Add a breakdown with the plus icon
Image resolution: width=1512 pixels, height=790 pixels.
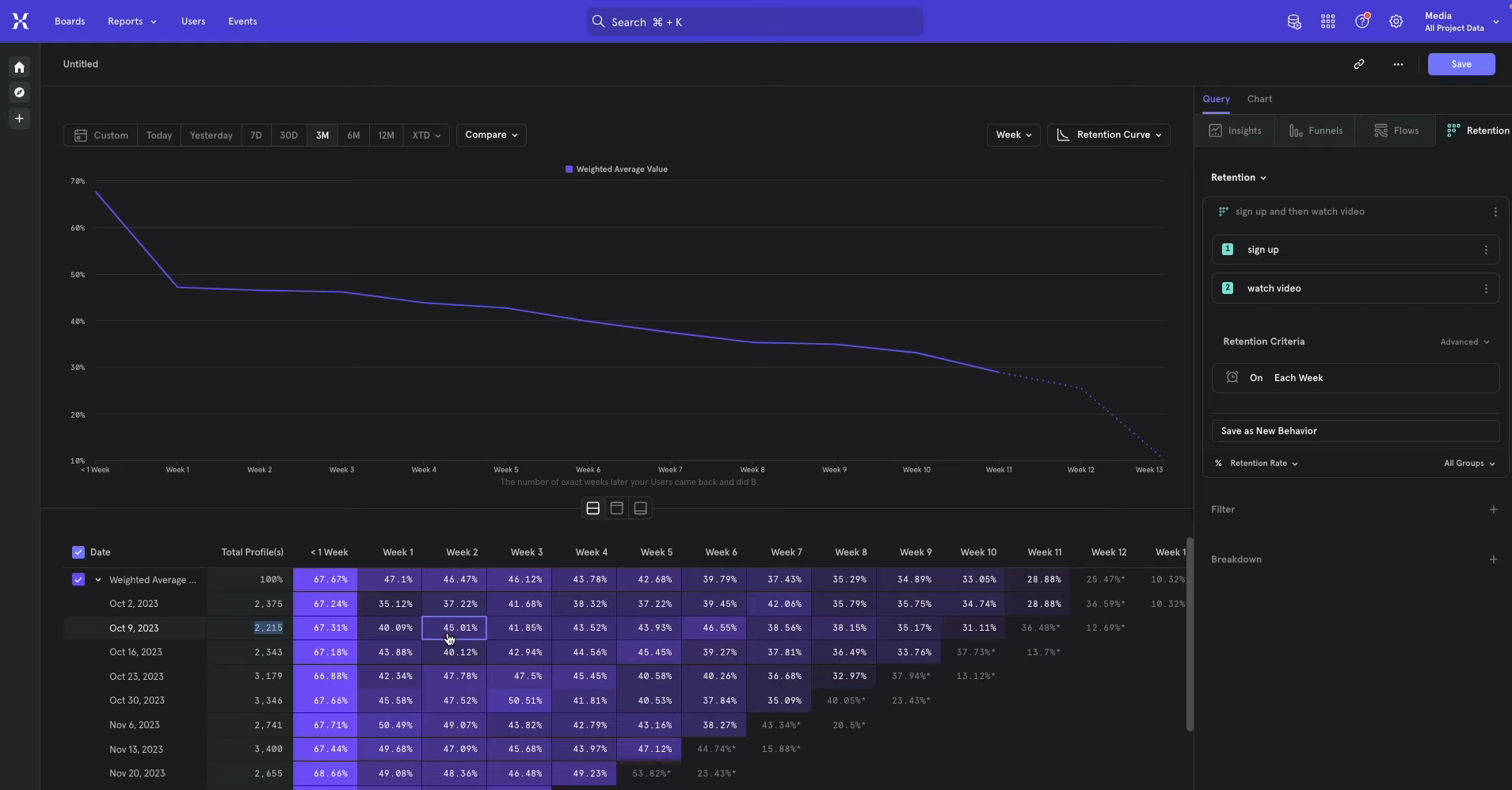pyautogui.click(x=1493, y=559)
